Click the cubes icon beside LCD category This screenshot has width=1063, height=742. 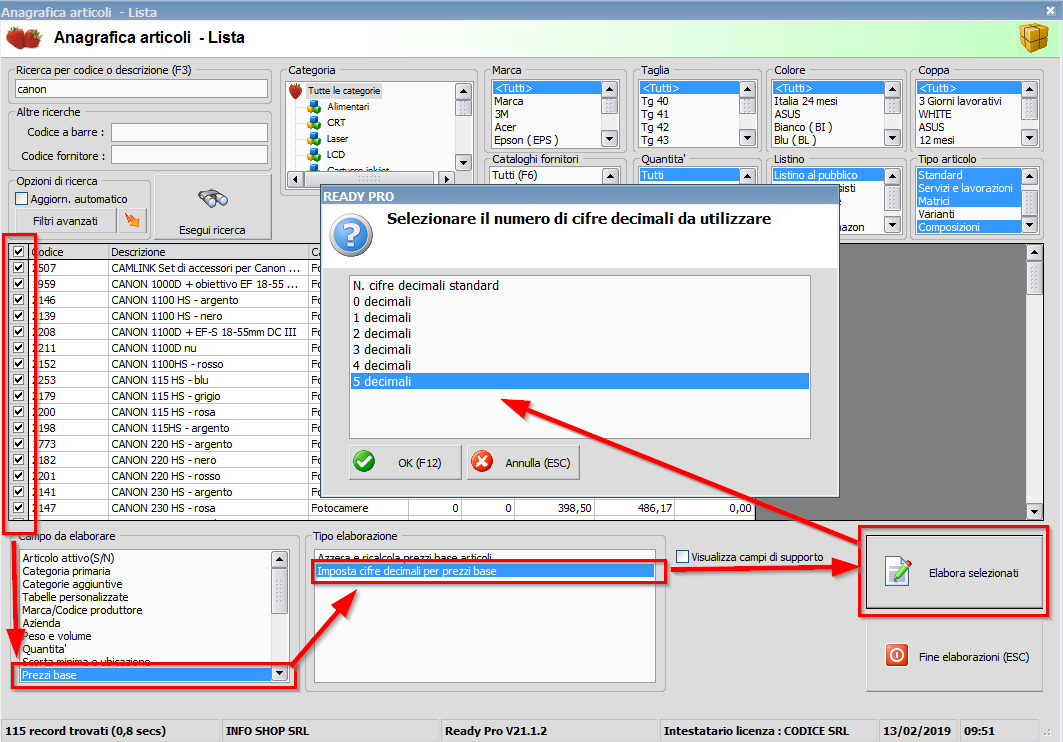click(314, 154)
